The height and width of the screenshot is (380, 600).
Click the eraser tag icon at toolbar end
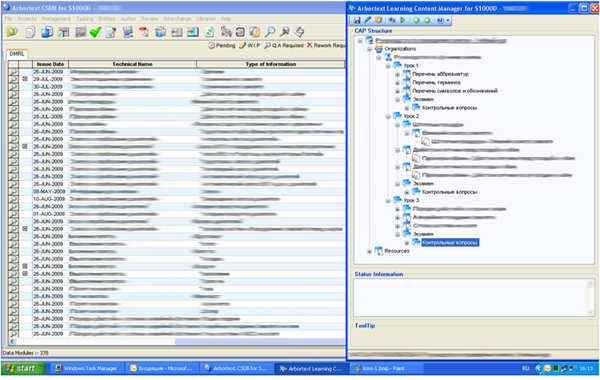300,32
